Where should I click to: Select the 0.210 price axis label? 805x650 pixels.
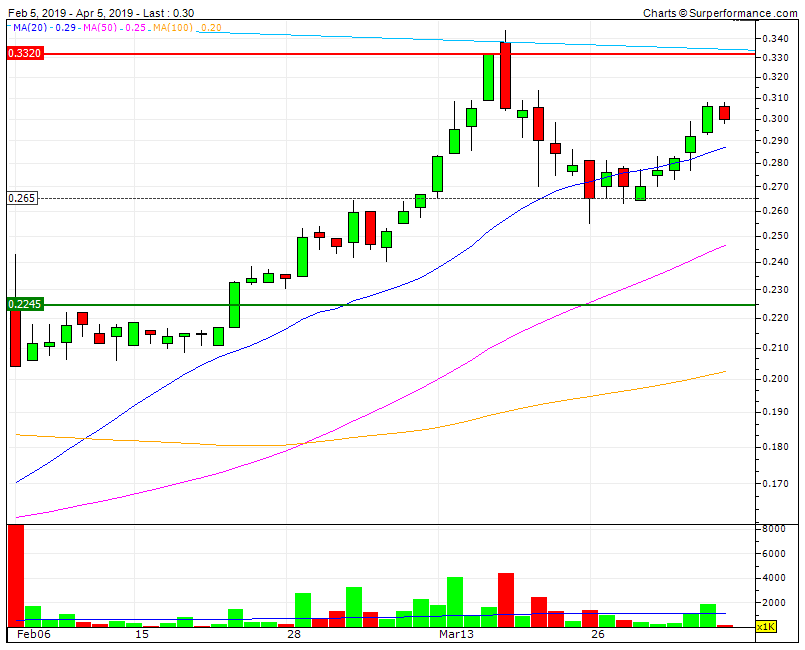pos(775,348)
